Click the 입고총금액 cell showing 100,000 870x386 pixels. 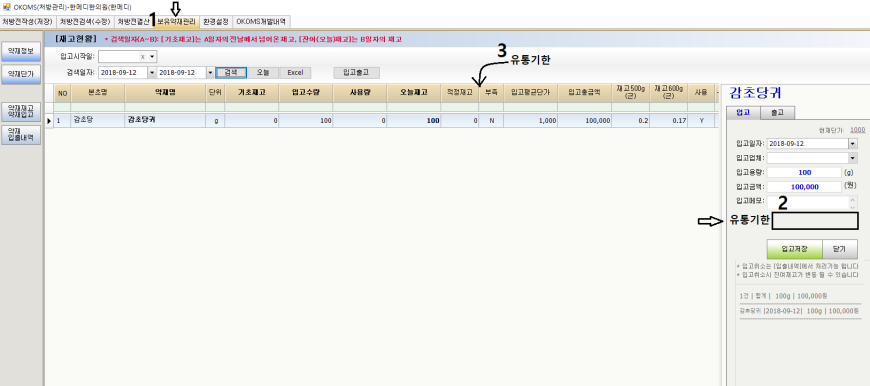tap(585, 120)
